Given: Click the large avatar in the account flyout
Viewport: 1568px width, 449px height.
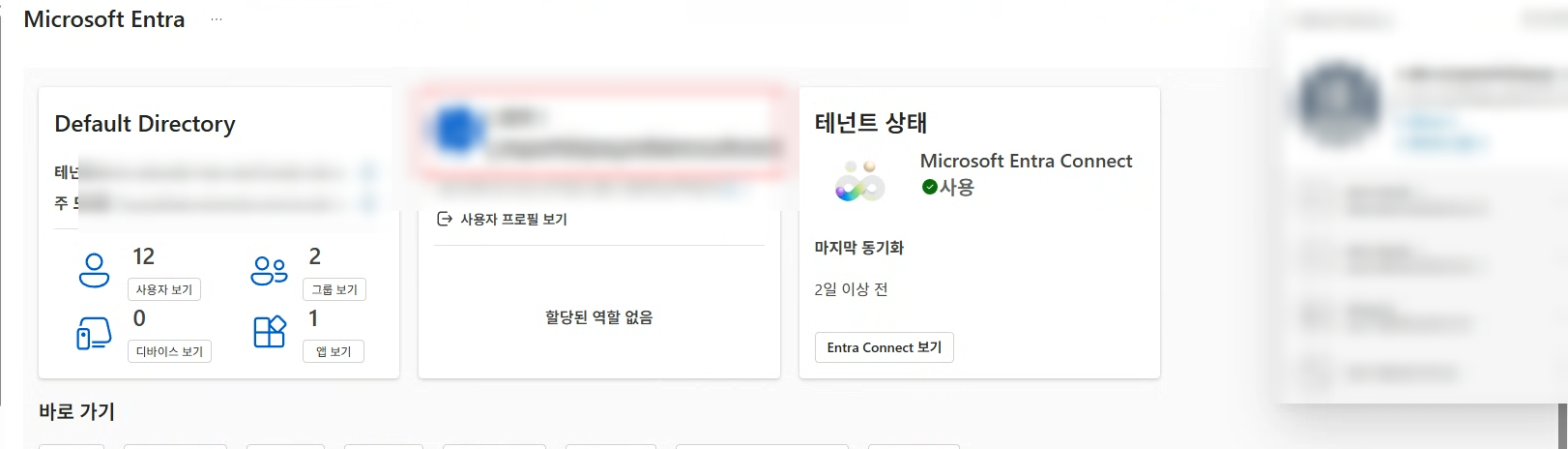Looking at the screenshot, I should [x=1339, y=102].
